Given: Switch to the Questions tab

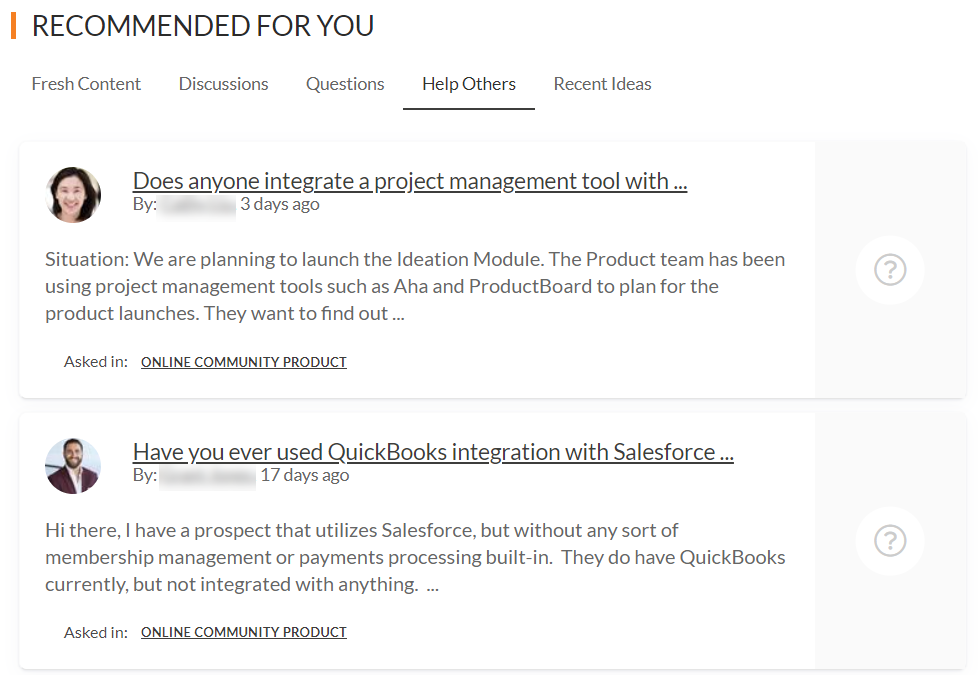Looking at the screenshot, I should (x=345, y=84).
